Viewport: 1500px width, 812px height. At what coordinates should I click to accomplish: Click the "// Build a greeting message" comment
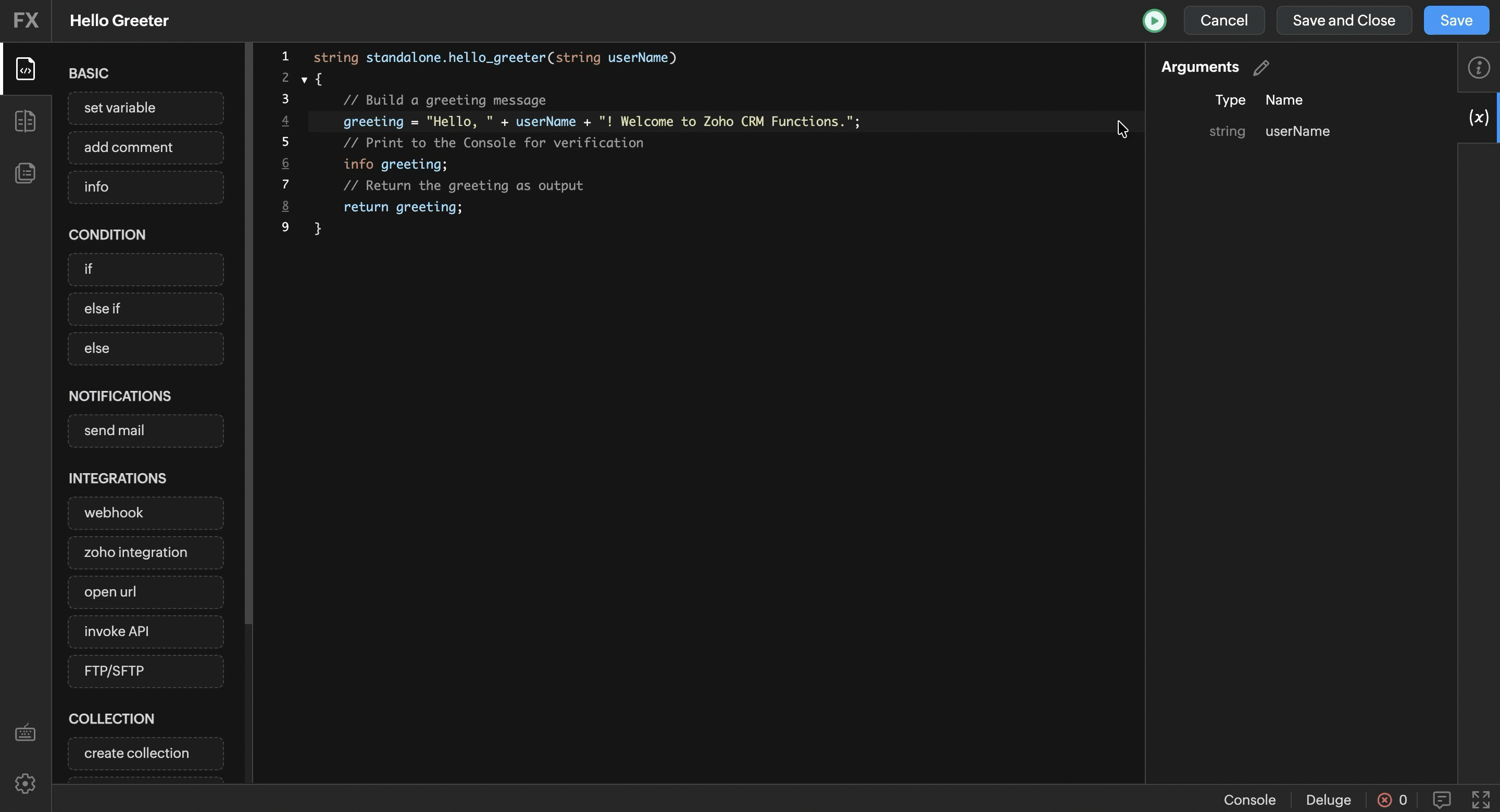pos(444,100)
